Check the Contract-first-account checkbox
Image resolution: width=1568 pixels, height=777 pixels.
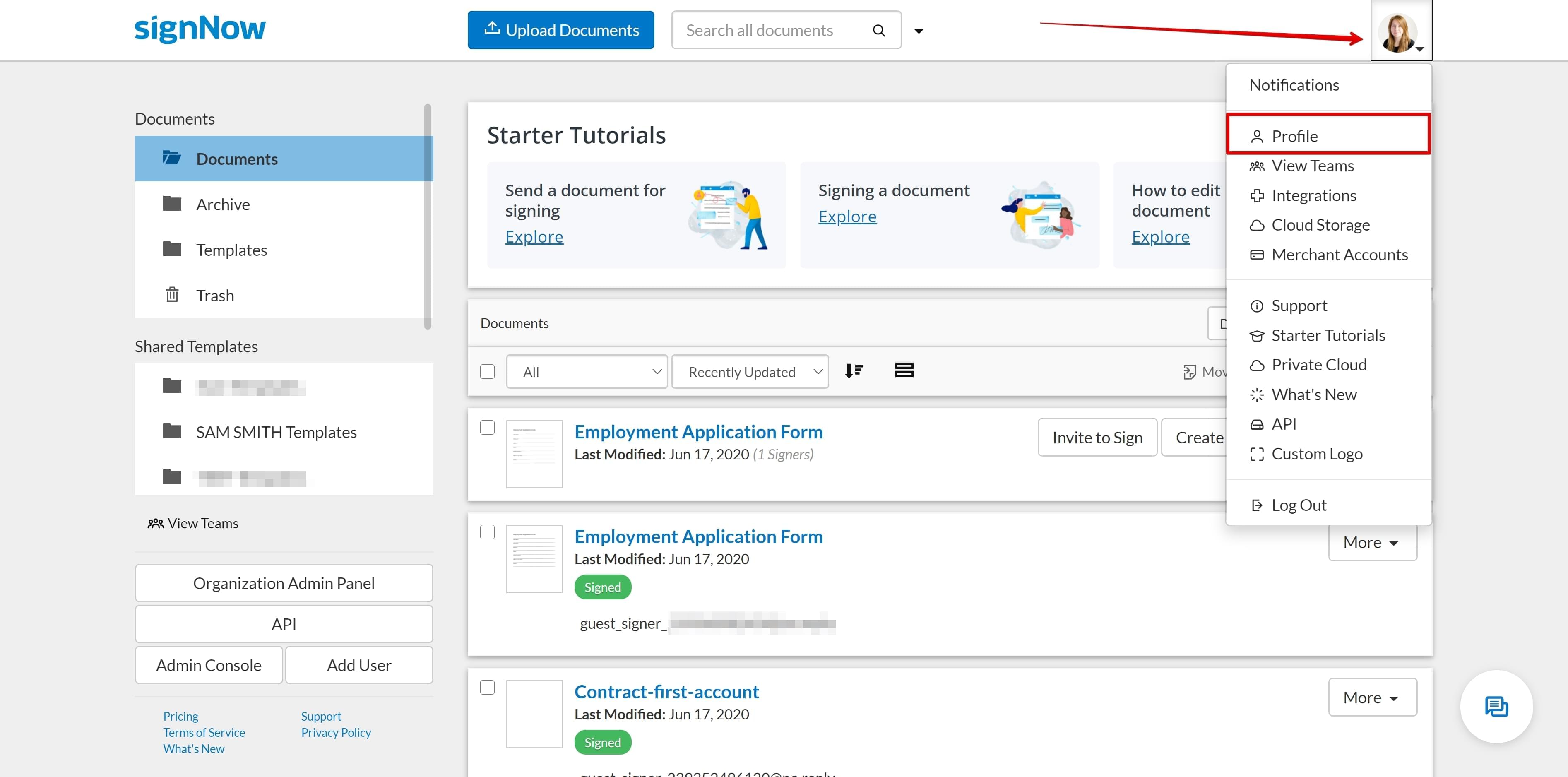click(487, 688)
